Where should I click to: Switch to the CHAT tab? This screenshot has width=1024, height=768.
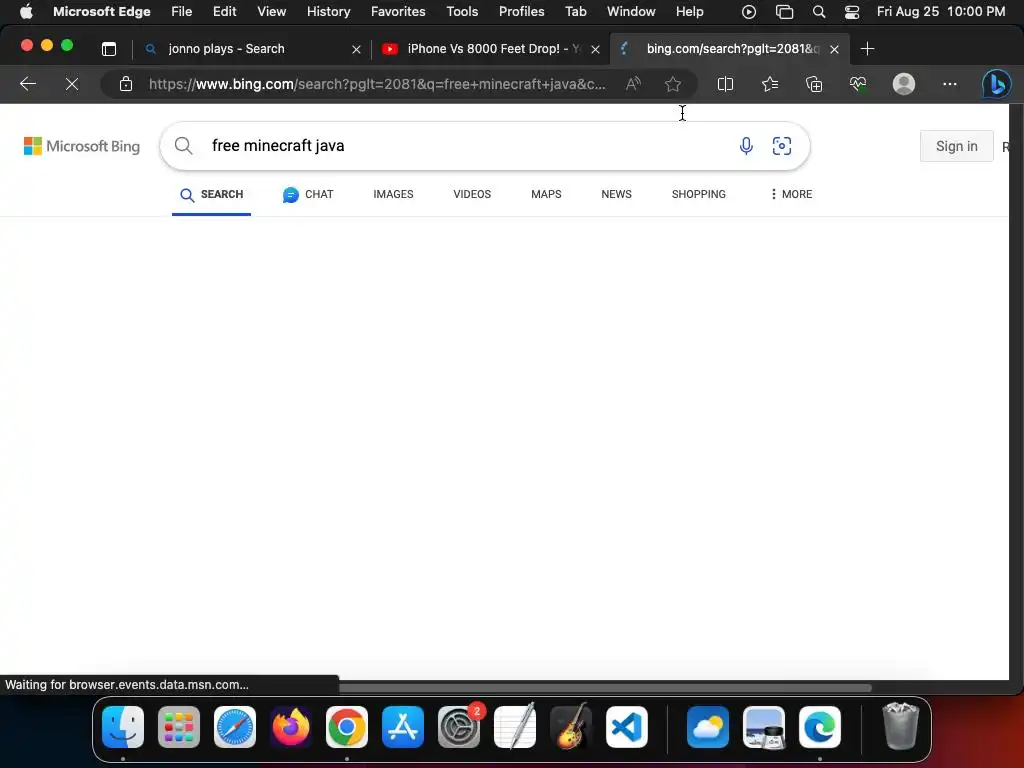[308, 195]
